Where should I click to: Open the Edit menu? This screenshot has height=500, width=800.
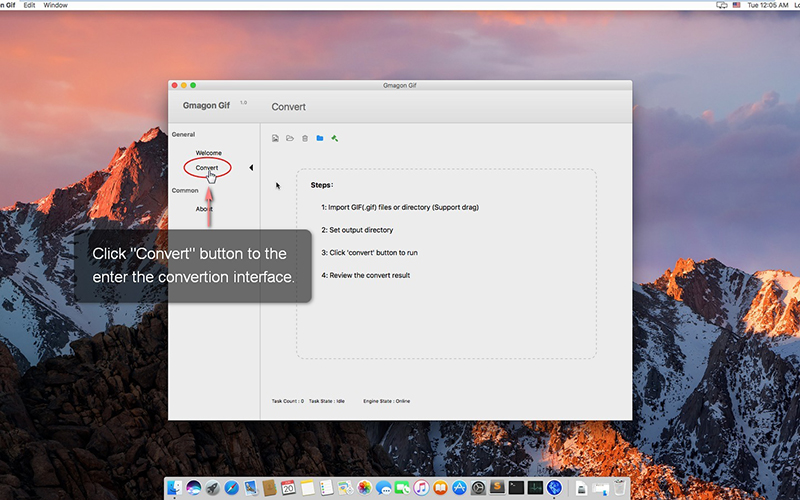coord(29,5)
